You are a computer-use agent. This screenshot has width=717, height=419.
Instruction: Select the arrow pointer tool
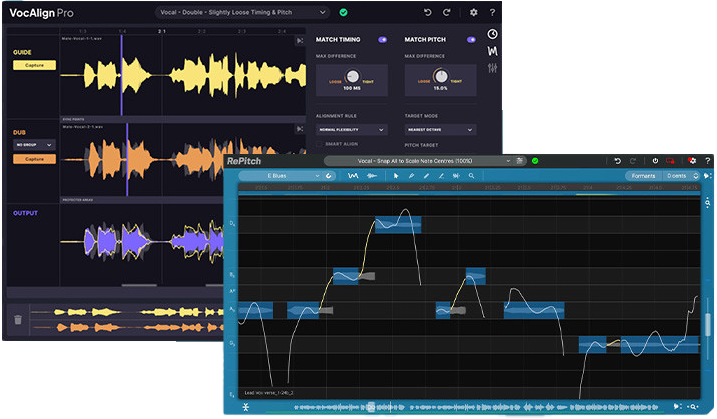tap(396, 176)
